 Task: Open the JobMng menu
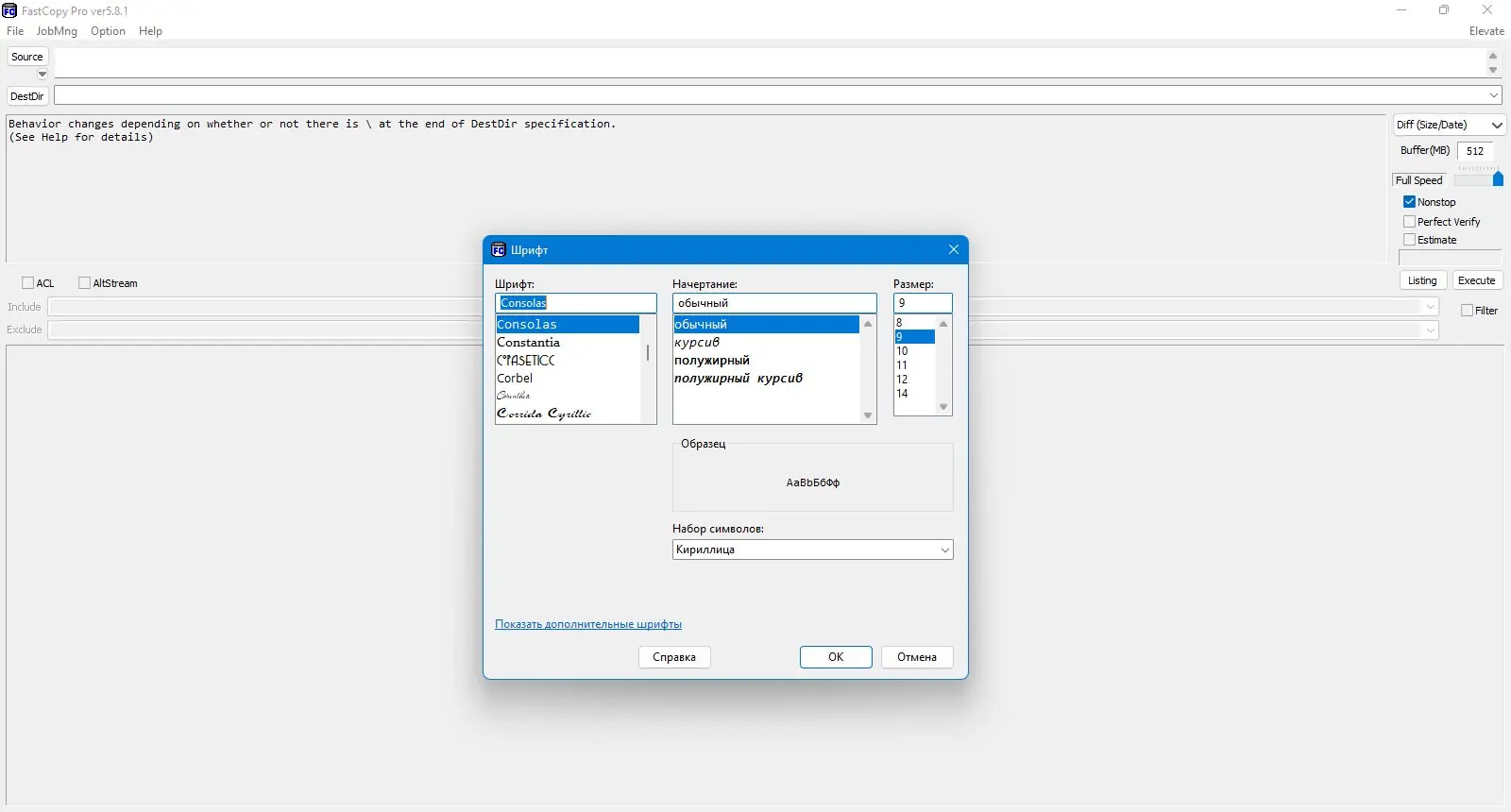point(57,31)
